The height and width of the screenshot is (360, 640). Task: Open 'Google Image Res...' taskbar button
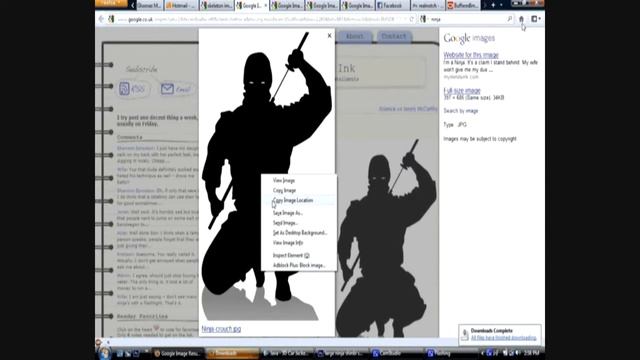click(178, 353)
